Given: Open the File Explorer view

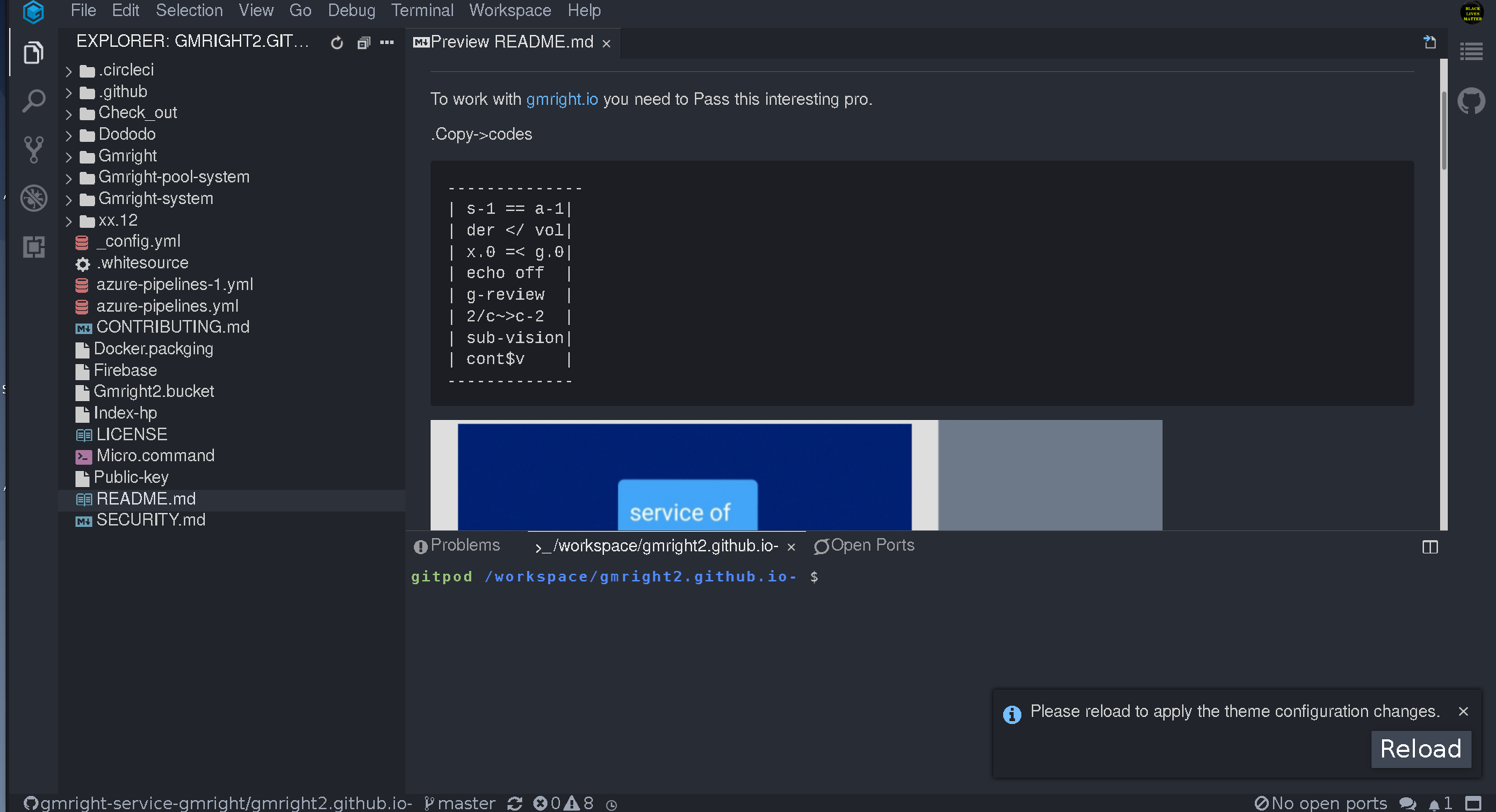Looking at the screenshot, I should pyautogui.click(x=33, y=52).
